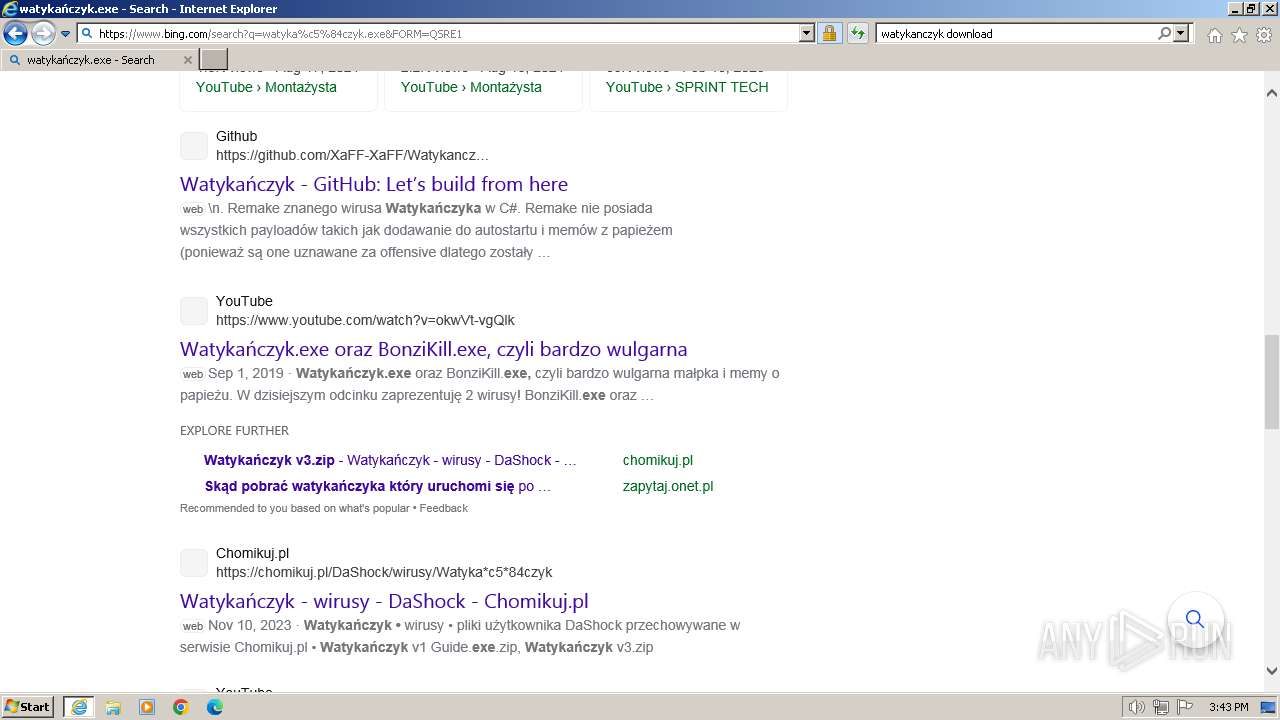Refresh the page with the green arrows

tap(857, 33)
